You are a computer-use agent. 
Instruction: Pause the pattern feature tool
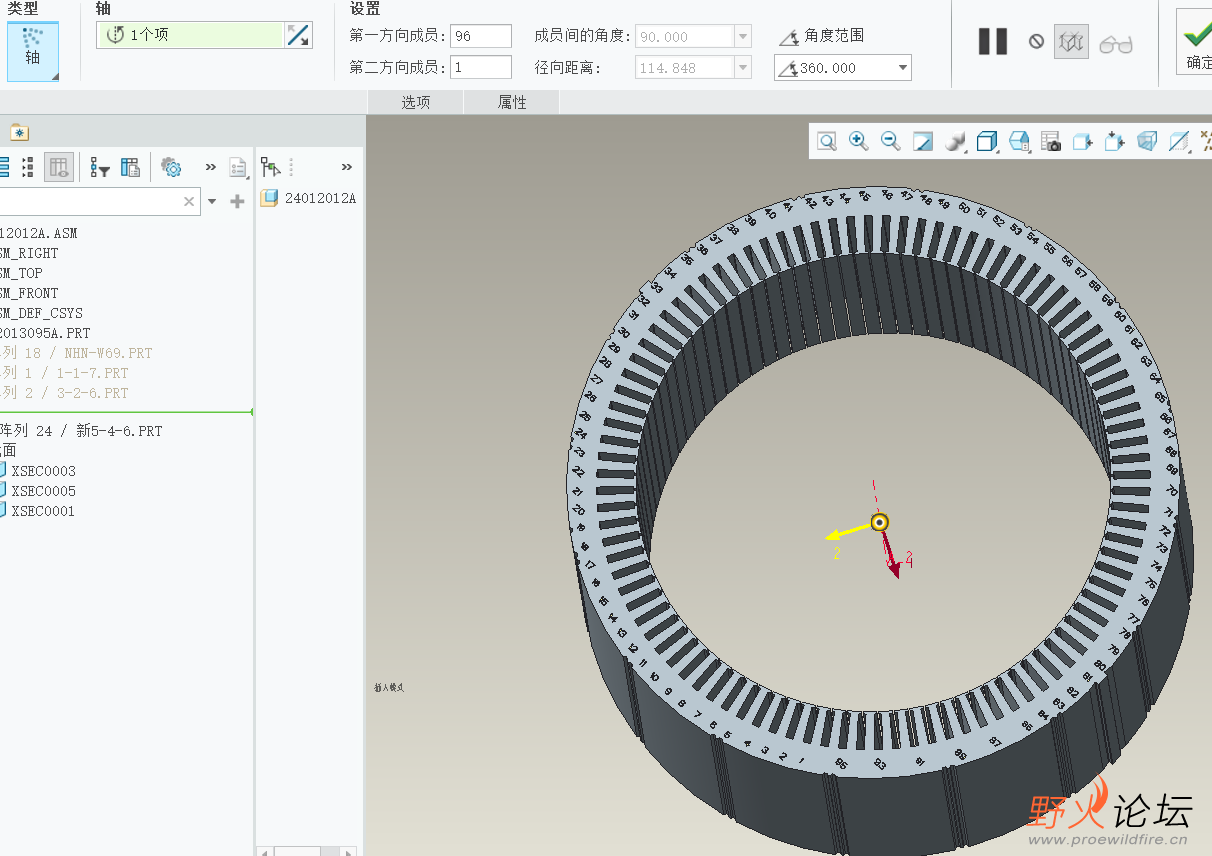pyautogui.click(x=993, y=42)
